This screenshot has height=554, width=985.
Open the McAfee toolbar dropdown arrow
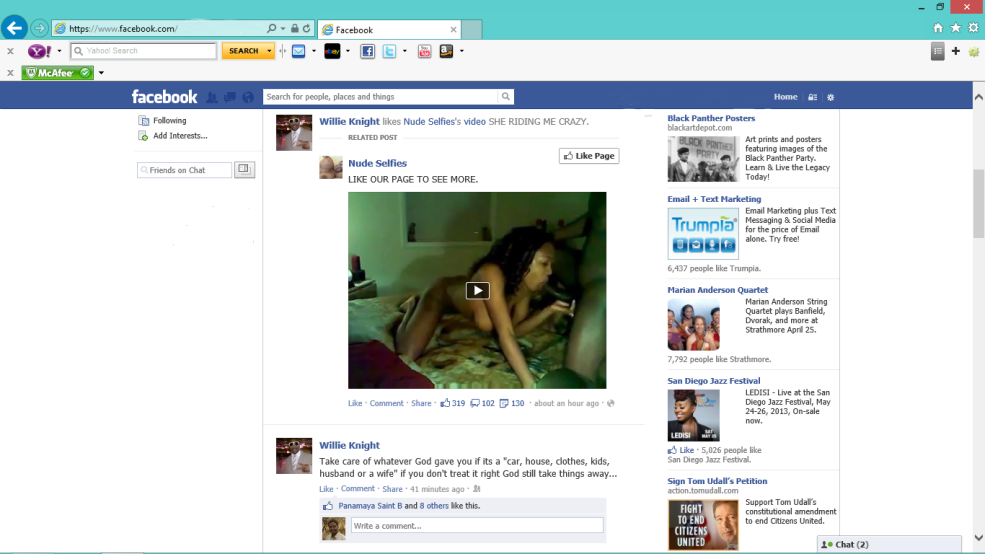click(101, 73)
